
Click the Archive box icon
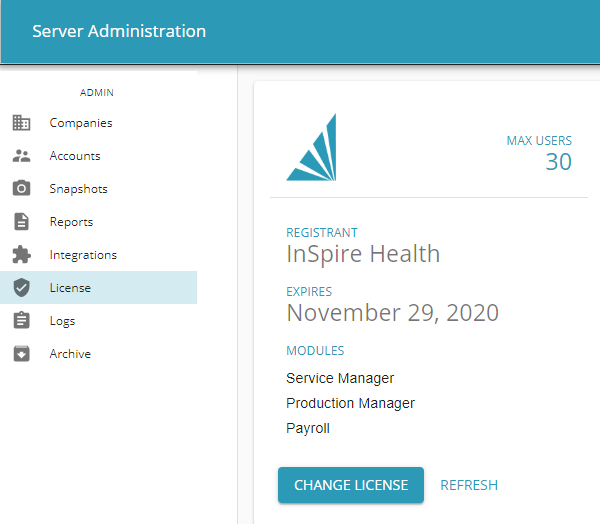[21, 354]
